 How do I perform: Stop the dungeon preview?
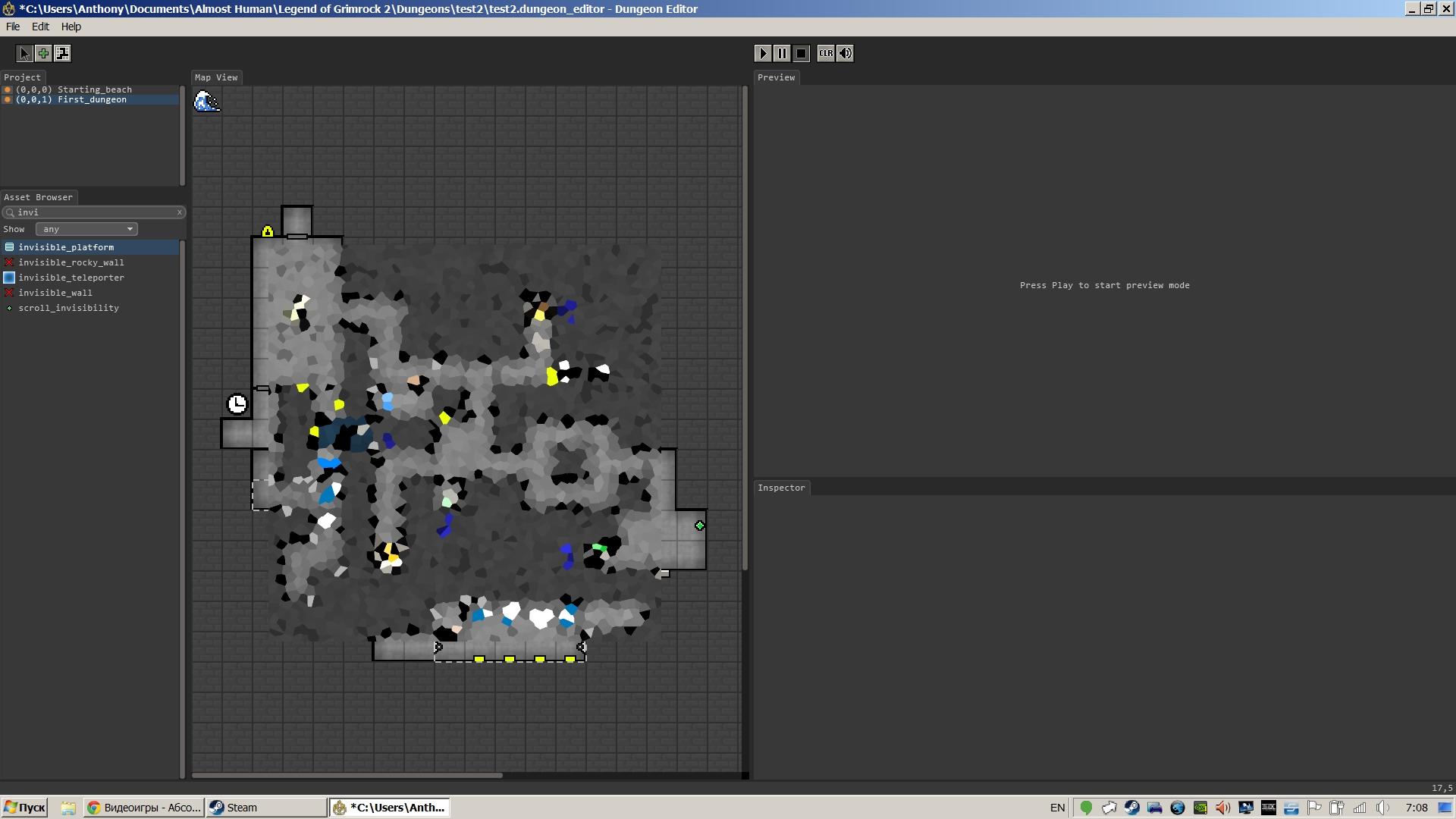[x=801, y=53]
